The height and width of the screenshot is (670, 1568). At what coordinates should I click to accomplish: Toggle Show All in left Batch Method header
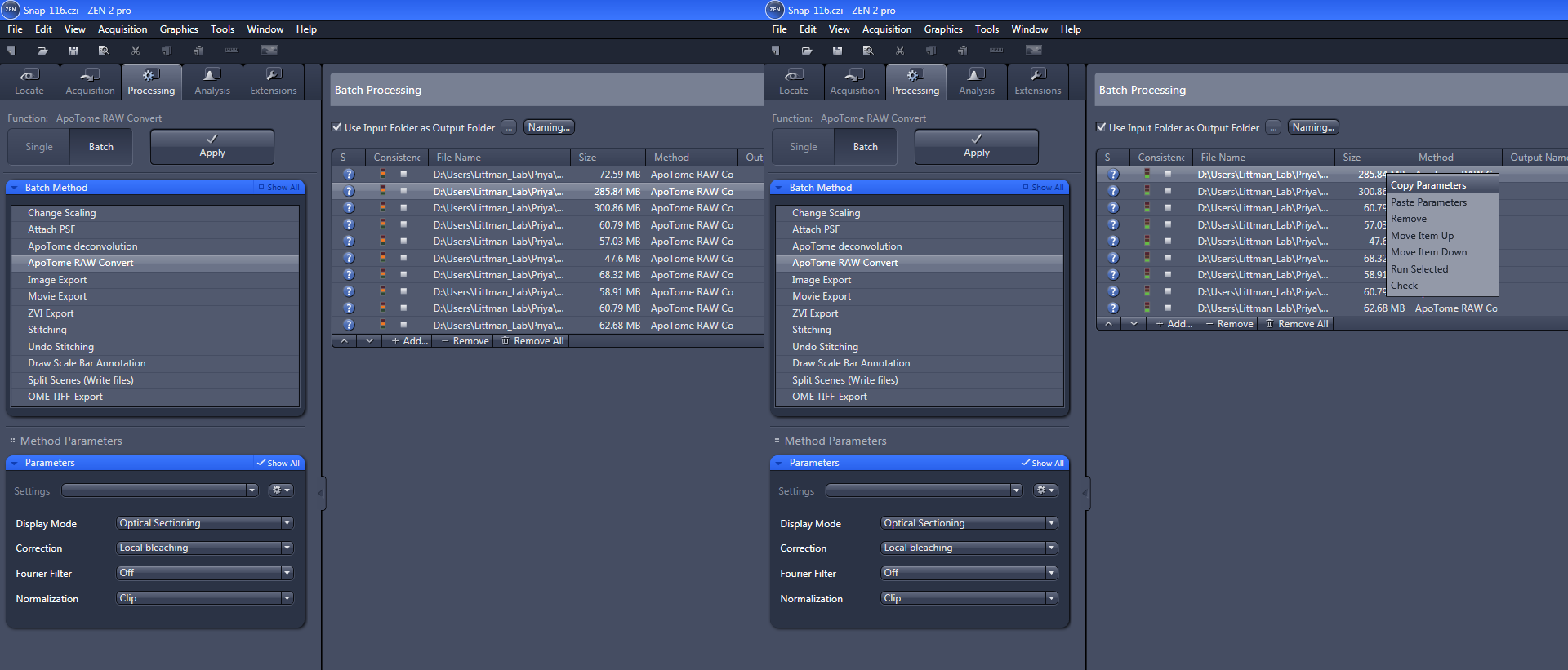click(278, 188)
